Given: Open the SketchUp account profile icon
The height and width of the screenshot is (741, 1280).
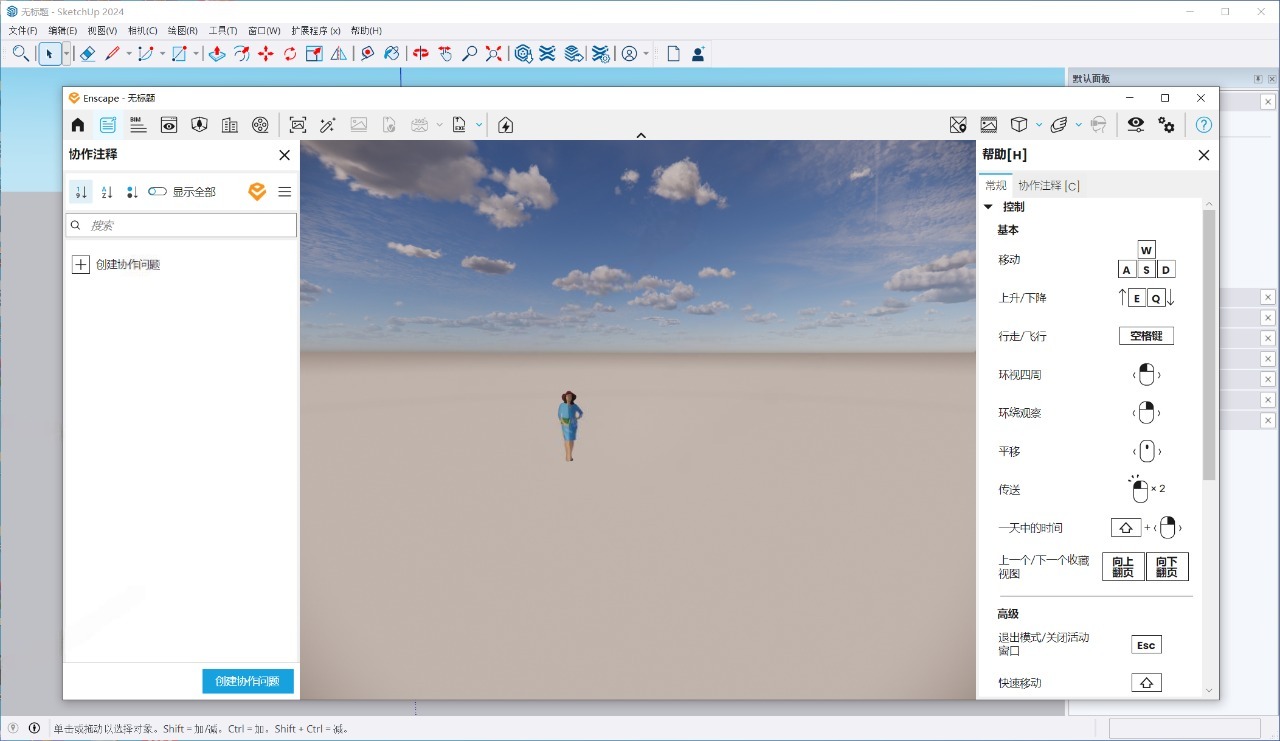Looking at the screenshot, I should pos(629,54).
